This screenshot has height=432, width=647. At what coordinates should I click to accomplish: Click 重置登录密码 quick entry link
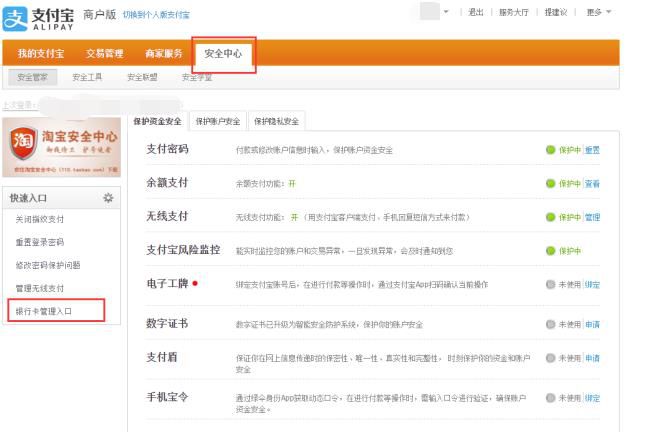(x=40, y=242)
